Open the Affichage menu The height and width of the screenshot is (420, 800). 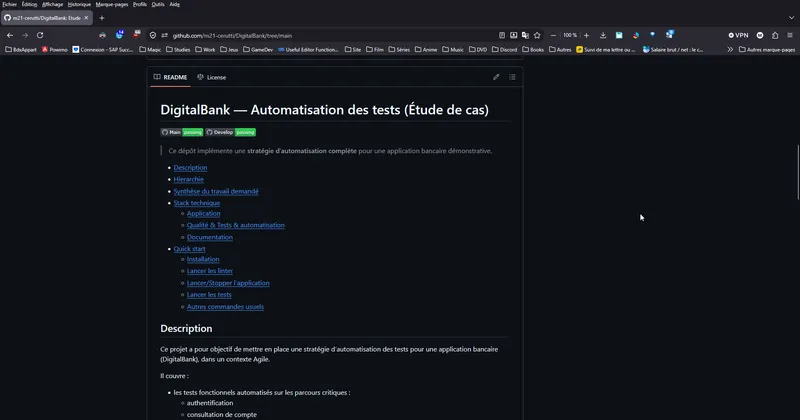pos(53,4)
